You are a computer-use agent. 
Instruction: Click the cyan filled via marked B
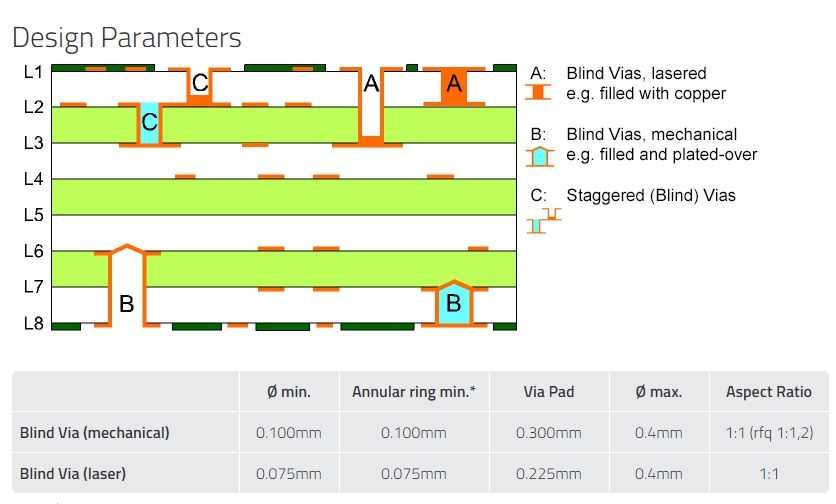pos(453,303)
